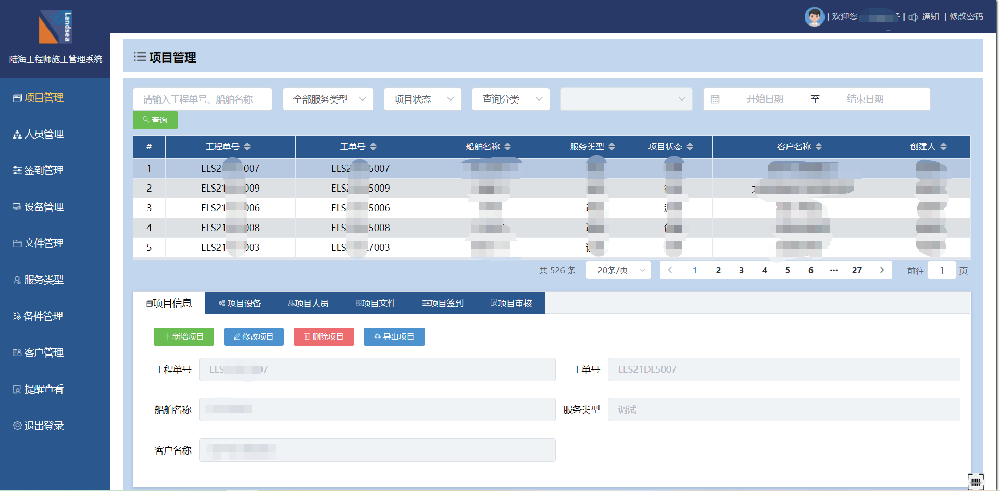Switch to the 项目审核 tab

coord(511,303)
